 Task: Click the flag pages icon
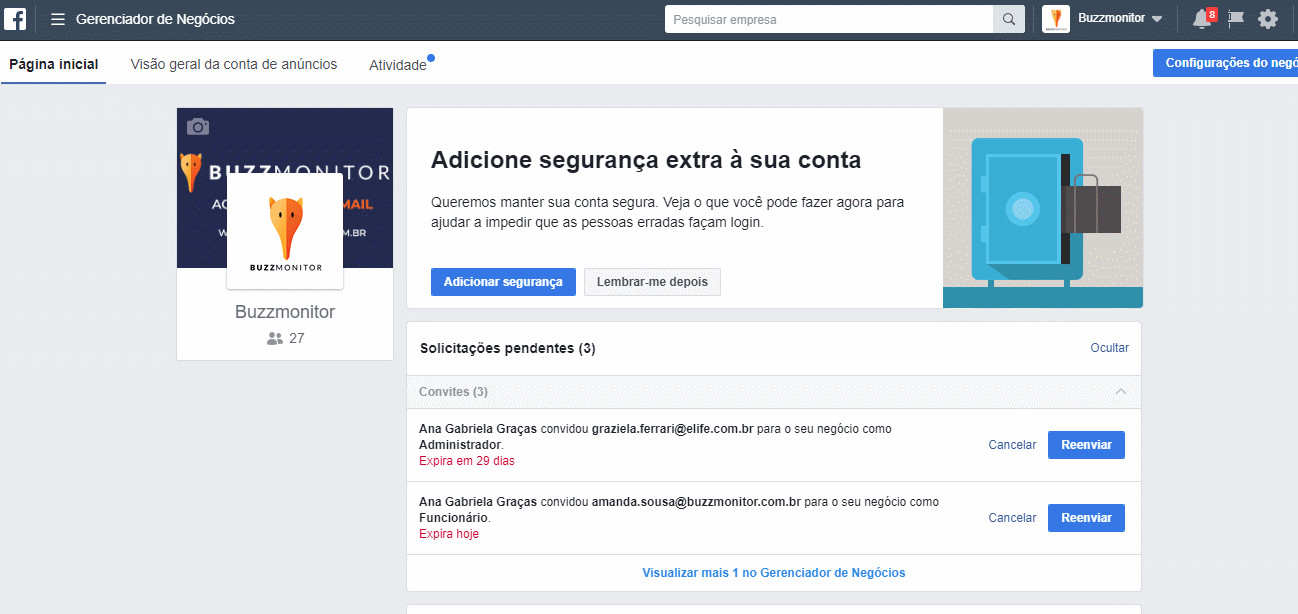(1236, 19)
